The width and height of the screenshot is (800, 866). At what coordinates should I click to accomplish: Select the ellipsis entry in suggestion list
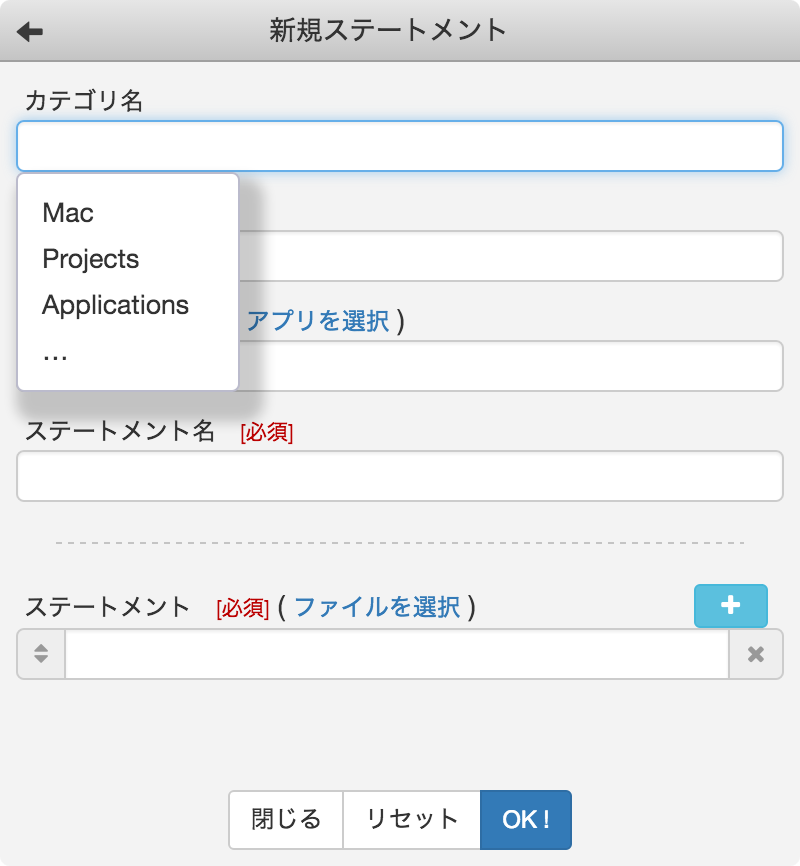click(x=55, y=355)
